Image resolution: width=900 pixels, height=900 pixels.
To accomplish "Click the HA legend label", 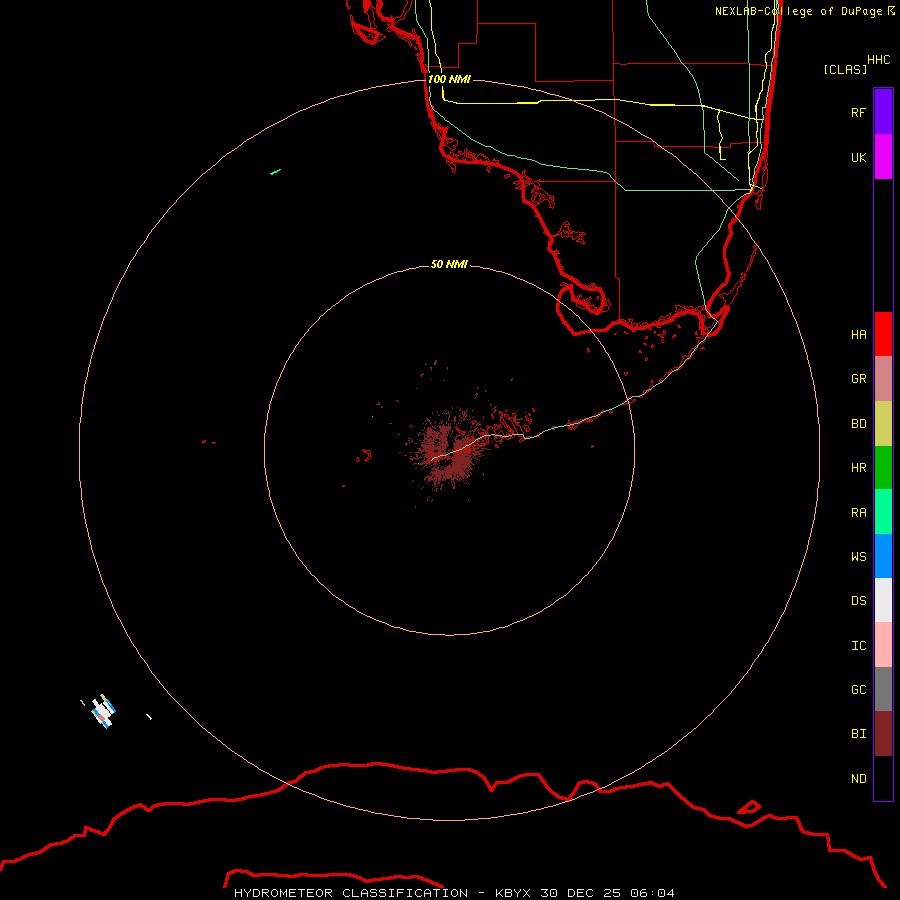I will click(x=858, y=335).
